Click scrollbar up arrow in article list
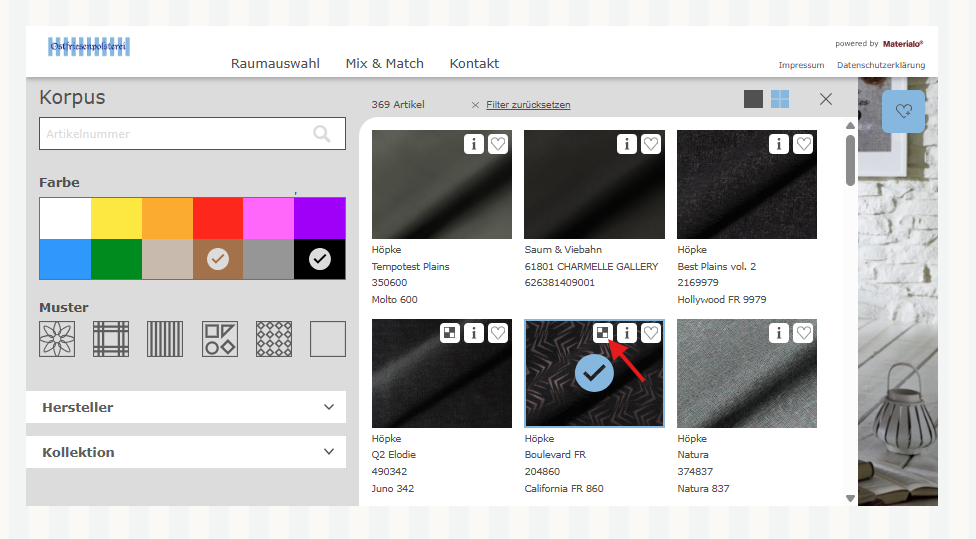Viewport: 976px width, 539px height. [x=850, y=126]
